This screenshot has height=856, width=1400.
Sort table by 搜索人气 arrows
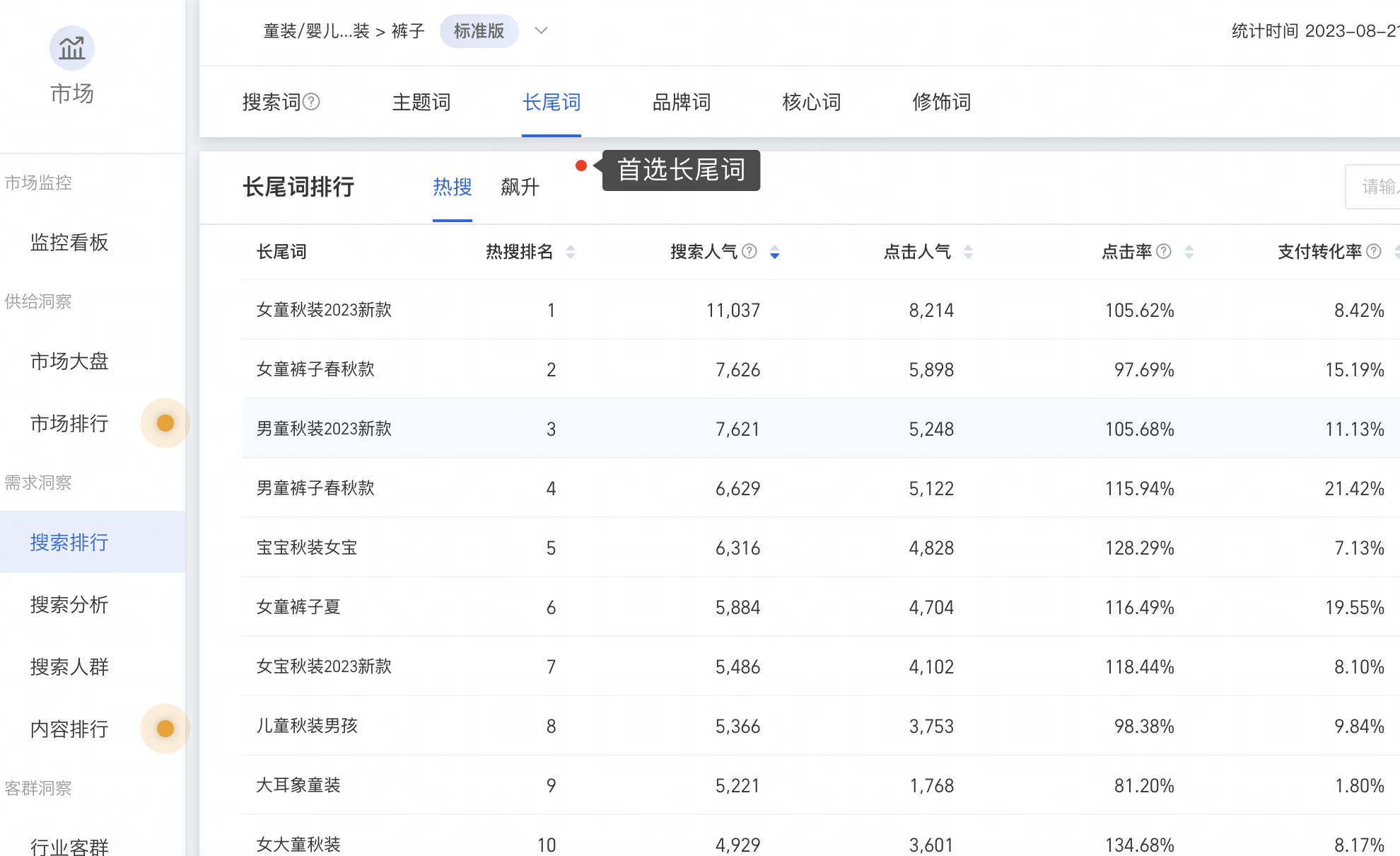(x=775, y=252)
